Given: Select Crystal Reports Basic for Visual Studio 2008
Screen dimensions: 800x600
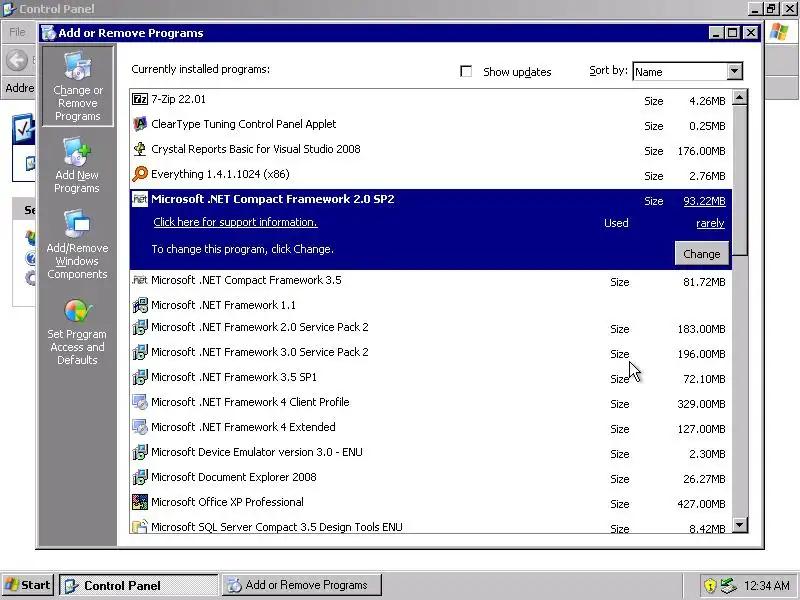Looking at the screenshot, I should click(431, 150).
